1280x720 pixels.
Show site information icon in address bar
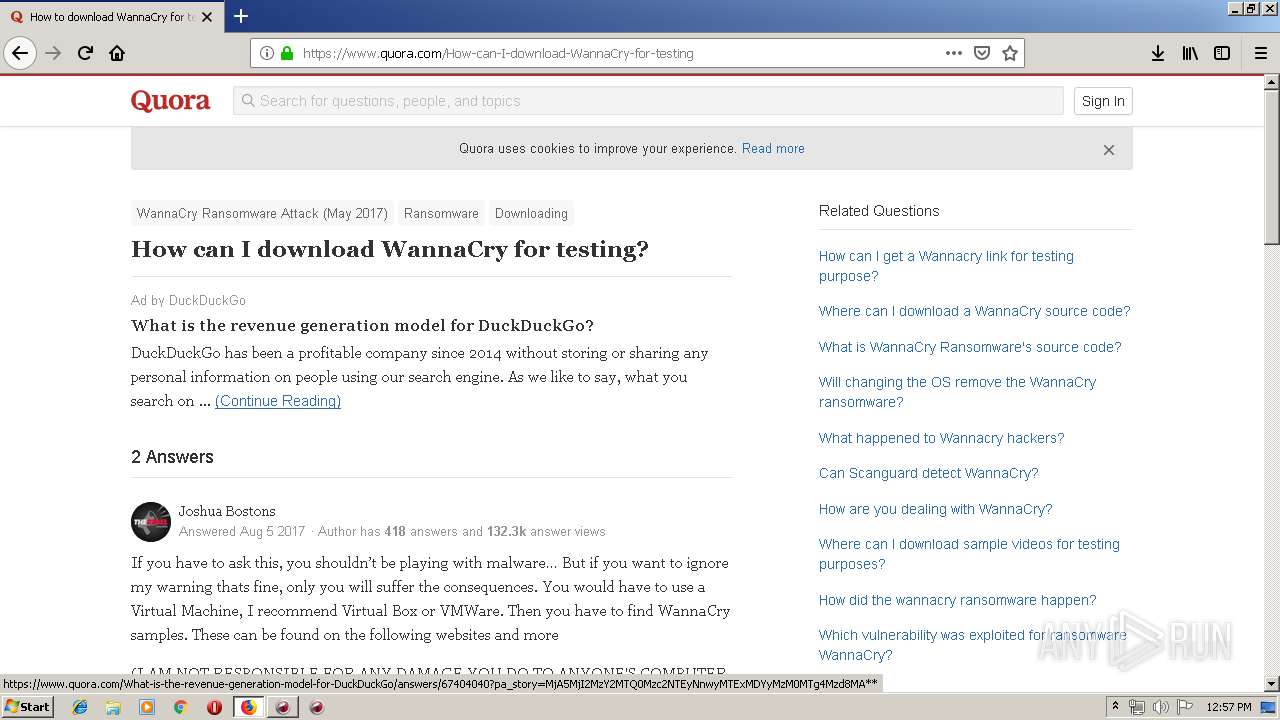[267, 53]
